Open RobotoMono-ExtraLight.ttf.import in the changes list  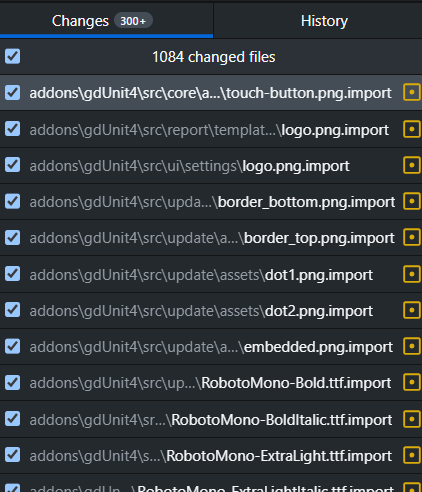(x=211, y=455)
